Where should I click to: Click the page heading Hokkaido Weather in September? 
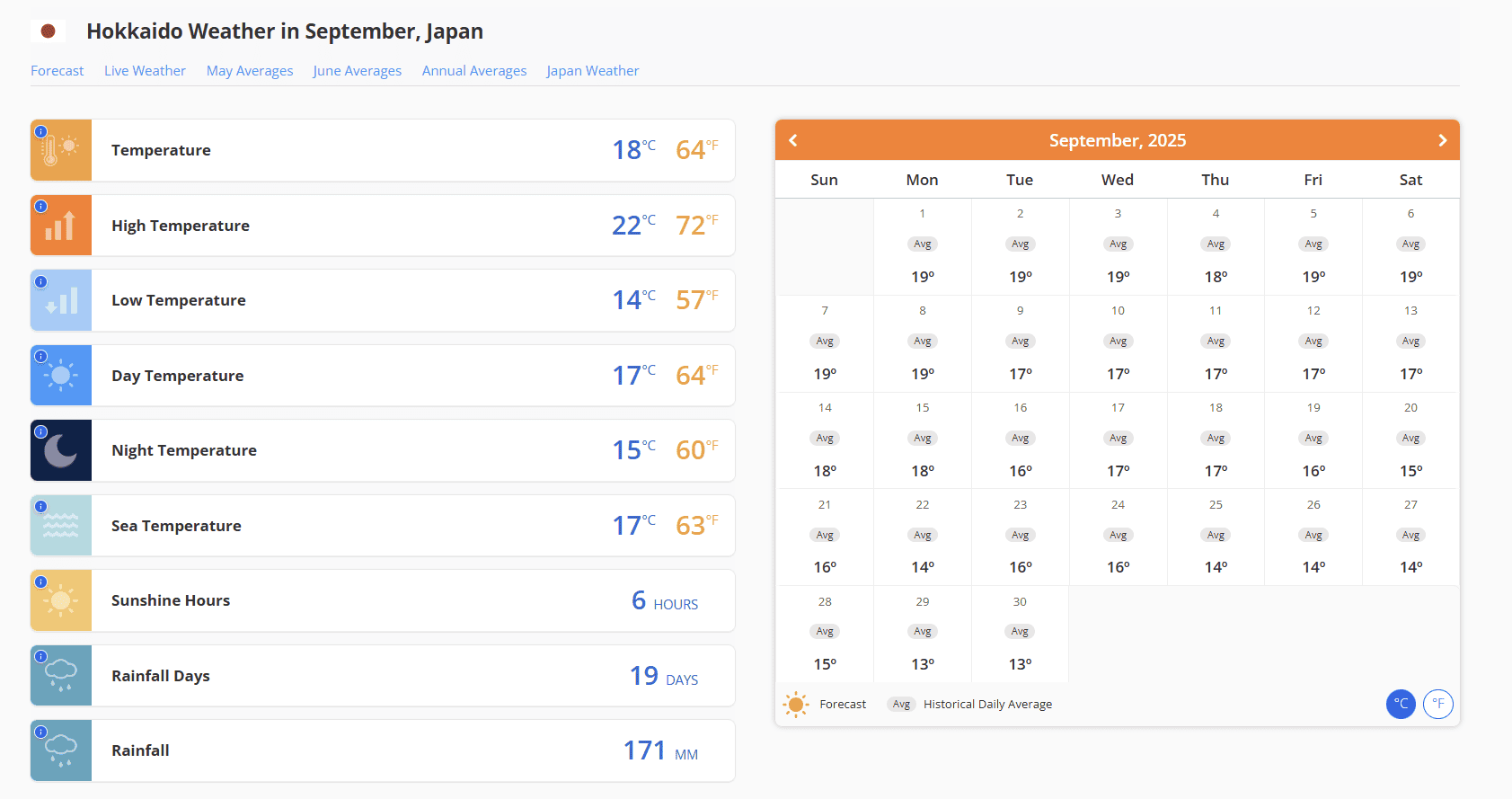[285, 31]
